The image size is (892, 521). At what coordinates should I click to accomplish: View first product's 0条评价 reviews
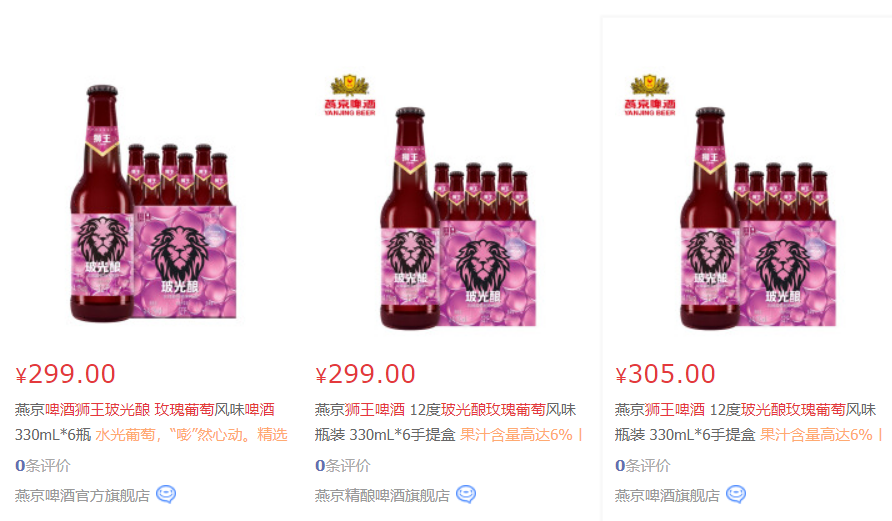[43, 465]
